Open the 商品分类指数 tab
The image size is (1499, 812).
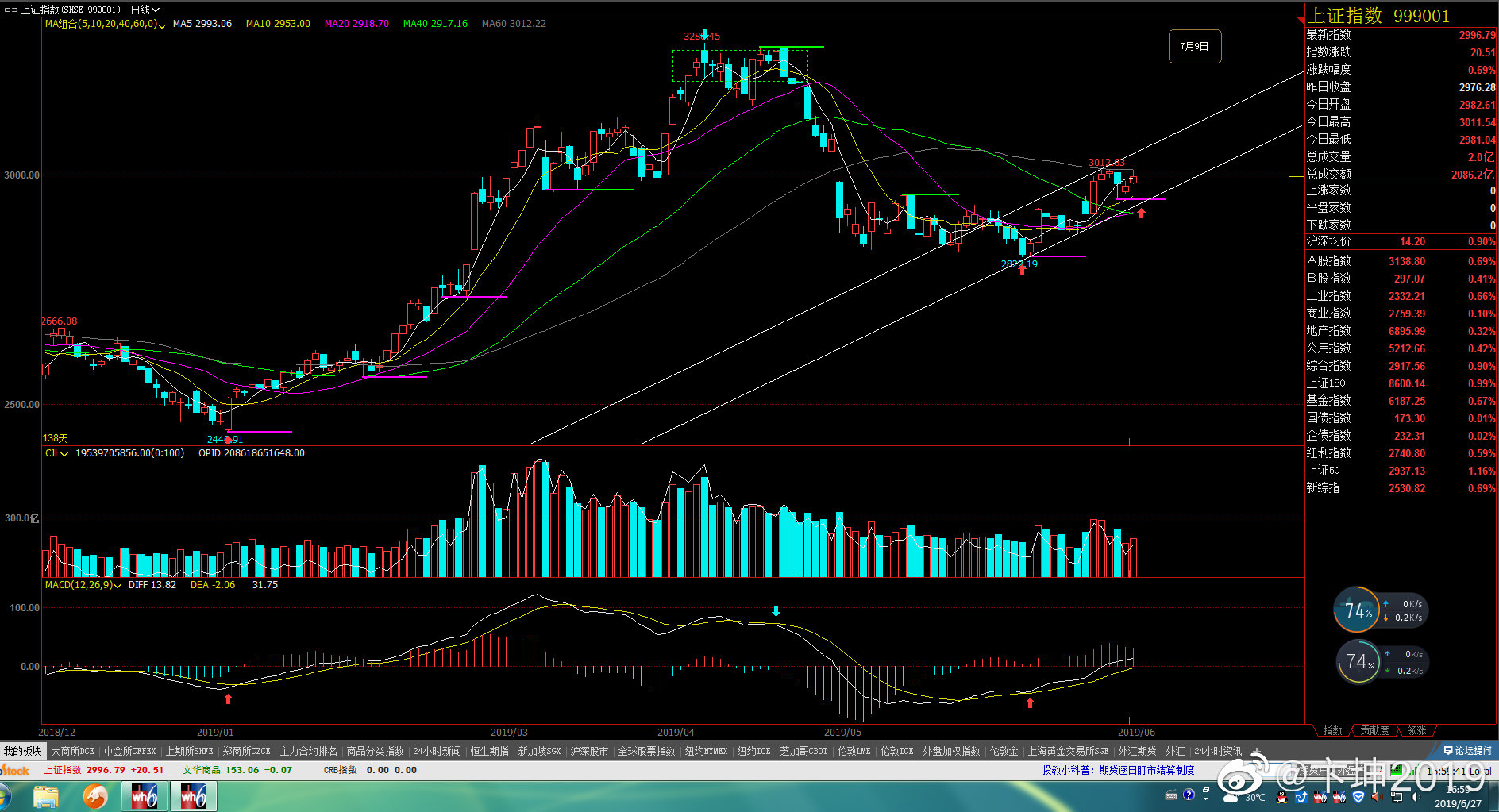coord(375,751)
